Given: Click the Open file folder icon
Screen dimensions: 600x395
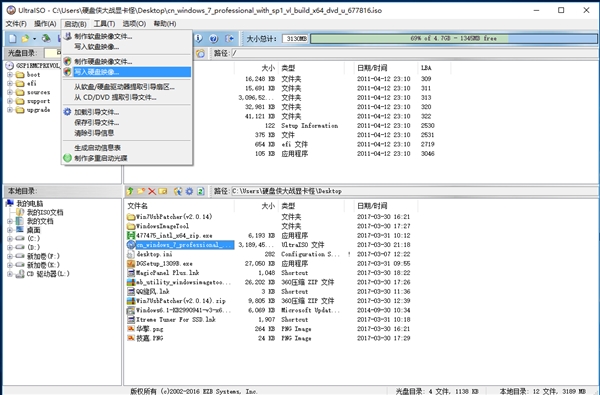Looking at the screenshot, I should click(25, 38).
